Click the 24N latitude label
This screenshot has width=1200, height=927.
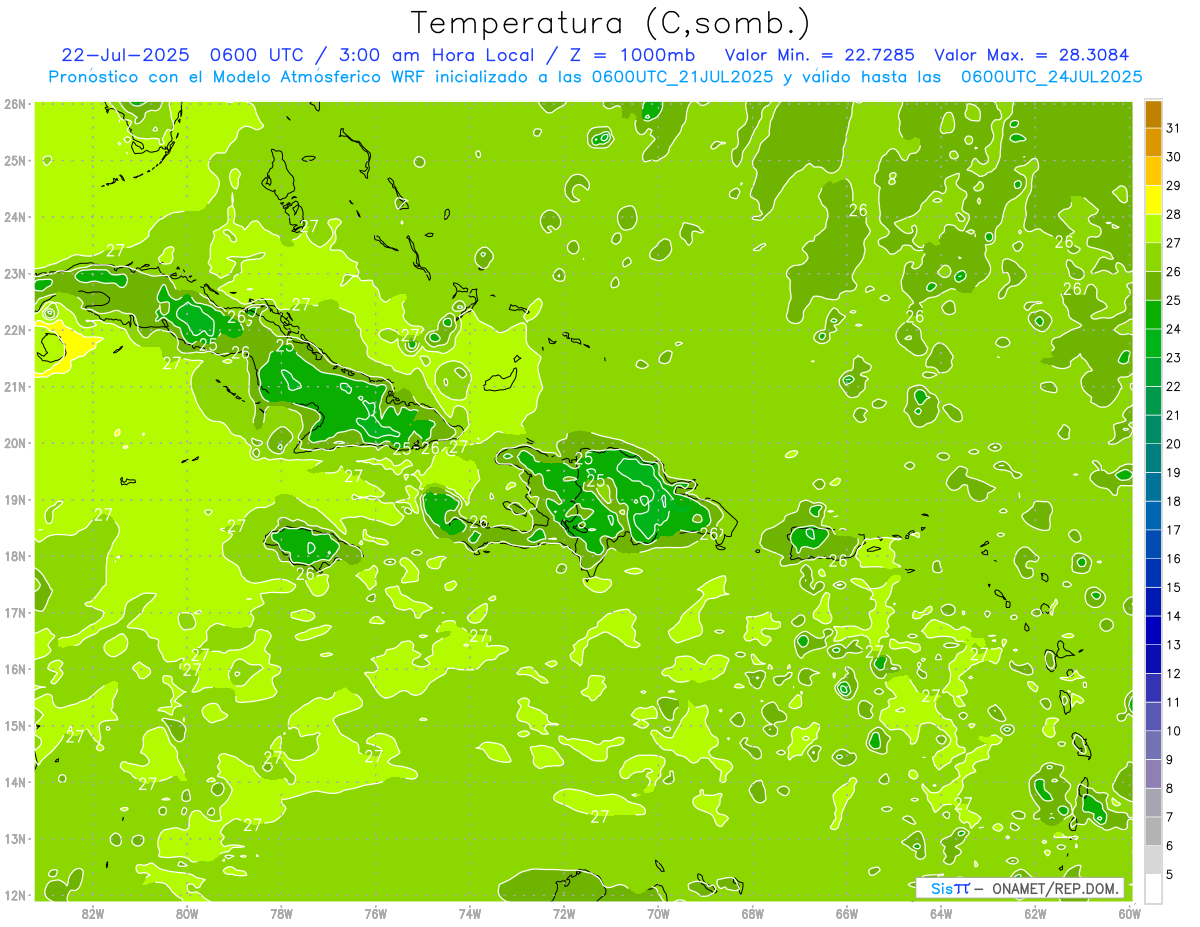(15, 217)
